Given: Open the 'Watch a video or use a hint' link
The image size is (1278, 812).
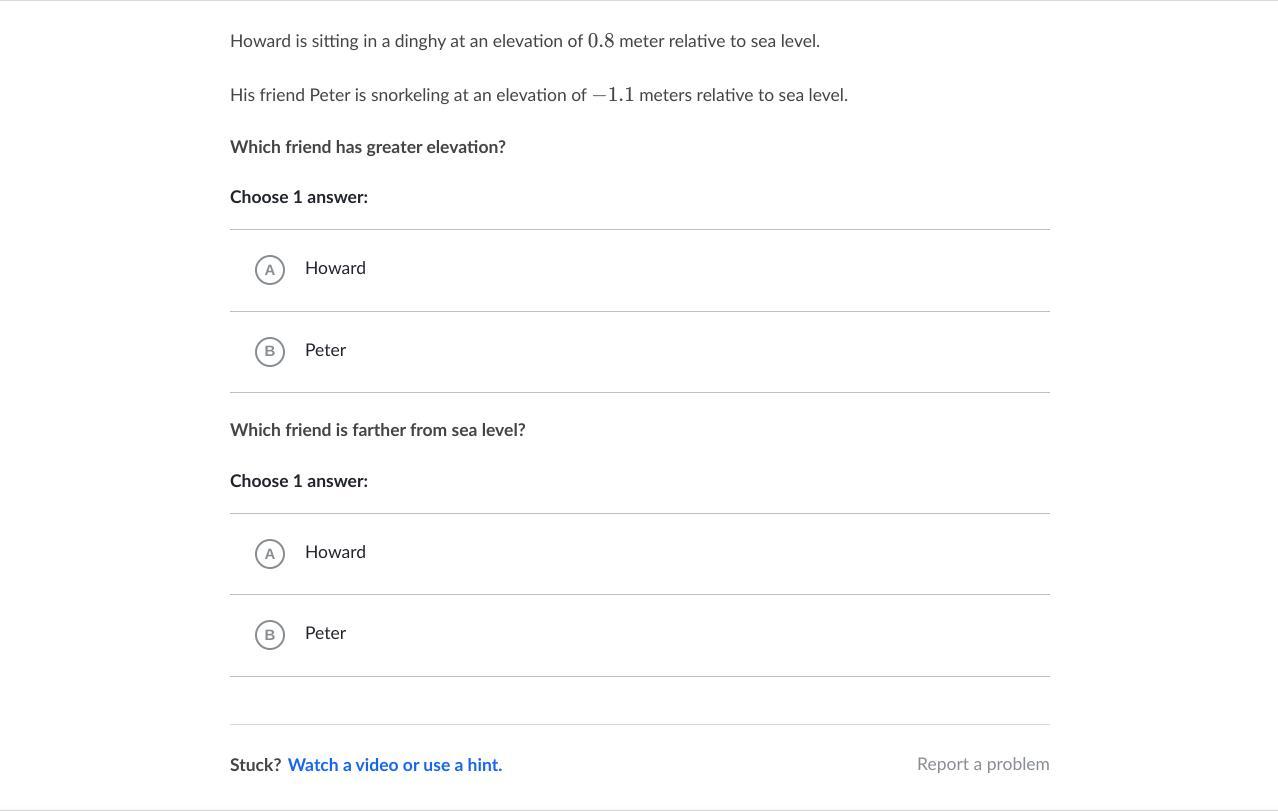Looking at the screenshot, I should pyautogui.click(x=395, y=765).
